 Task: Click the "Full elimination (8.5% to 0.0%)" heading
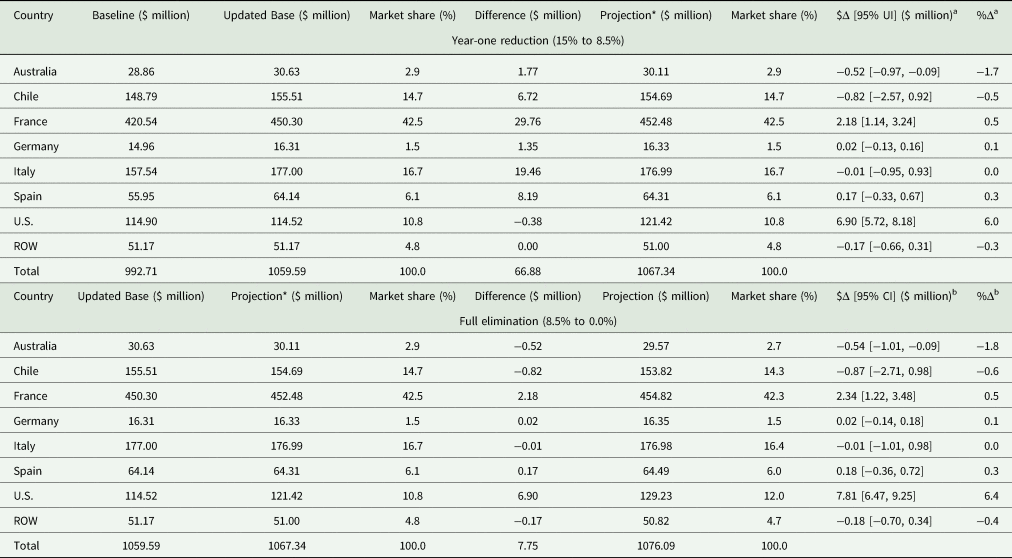(504, 319)
